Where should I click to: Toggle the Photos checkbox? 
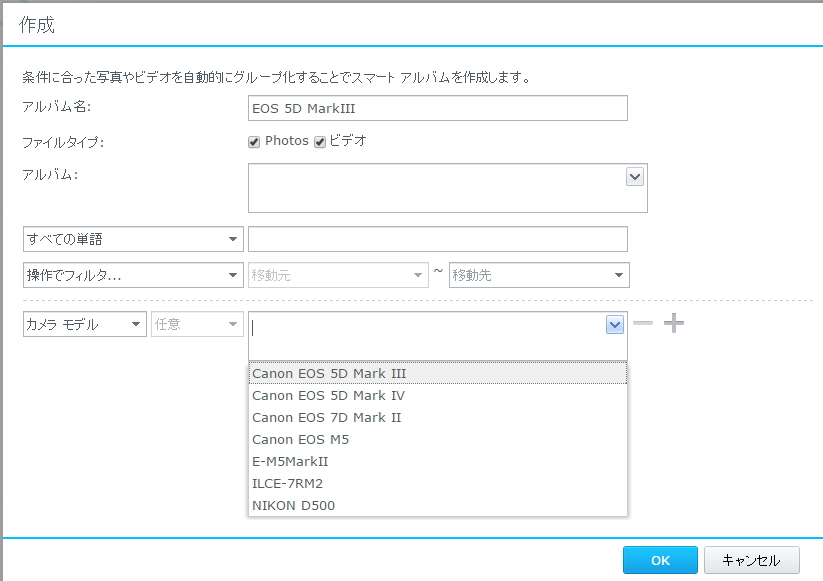tap(254, 142)
